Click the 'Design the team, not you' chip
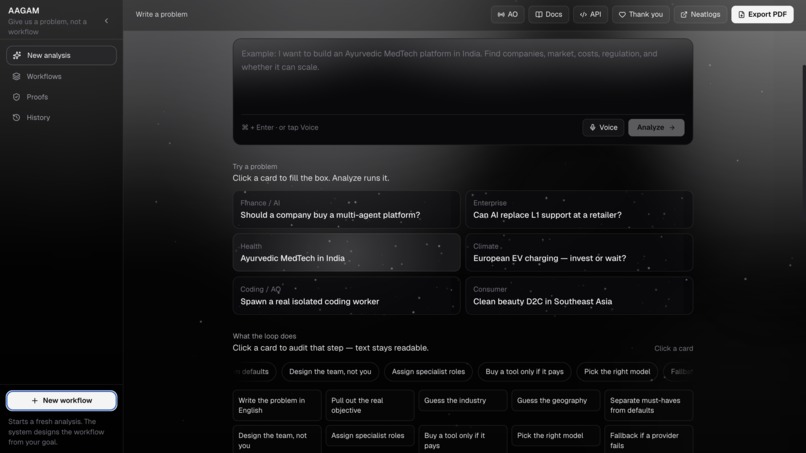 330,372
